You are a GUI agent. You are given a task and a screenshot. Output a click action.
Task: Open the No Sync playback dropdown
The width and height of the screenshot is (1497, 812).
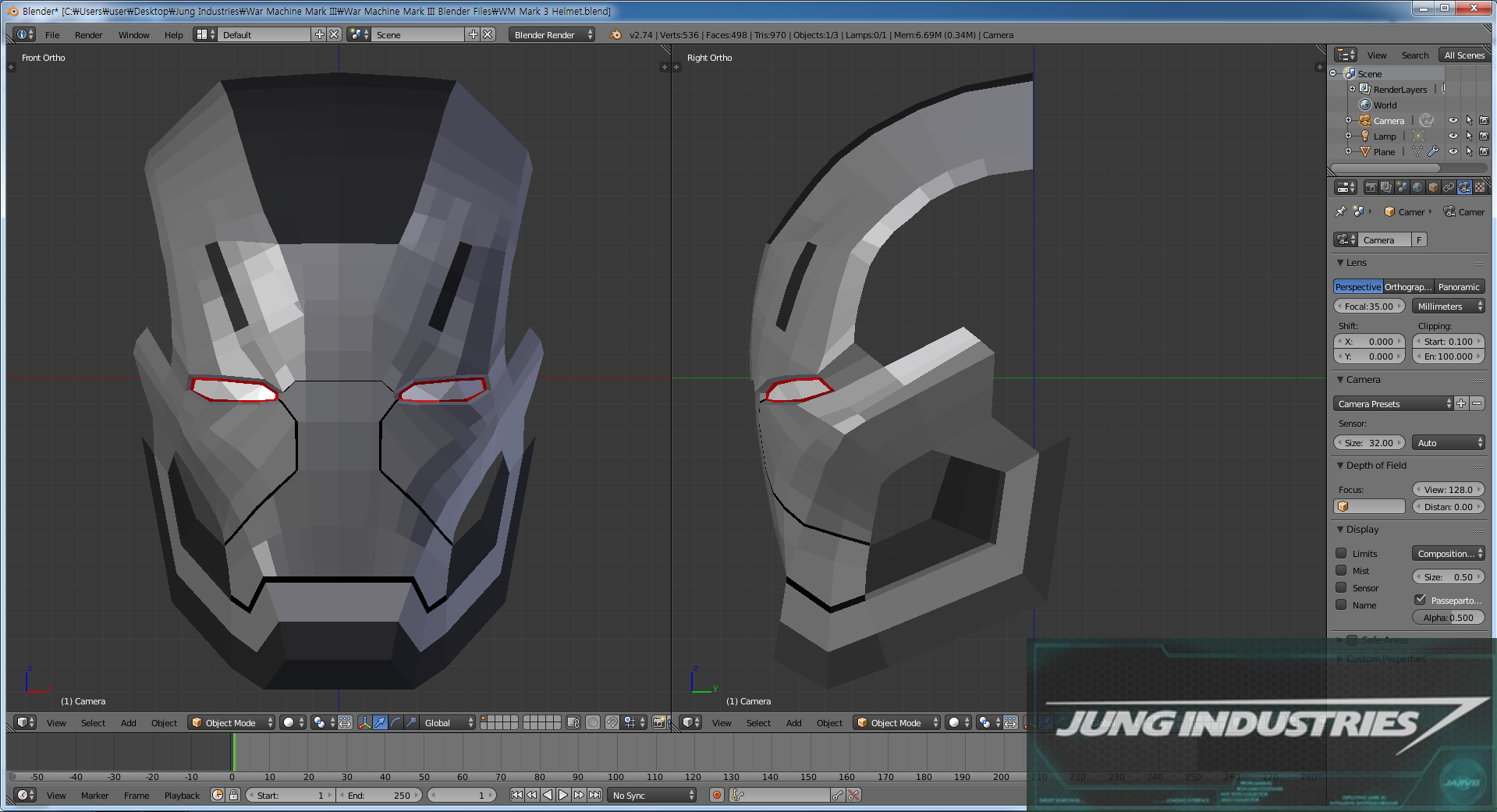click(x=652, y=795)
